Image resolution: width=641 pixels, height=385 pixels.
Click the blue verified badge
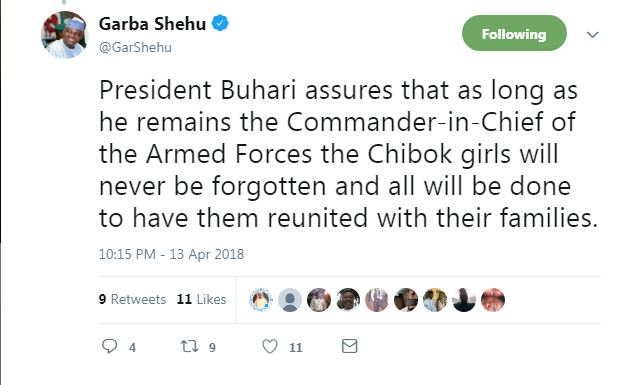(220, 23)
